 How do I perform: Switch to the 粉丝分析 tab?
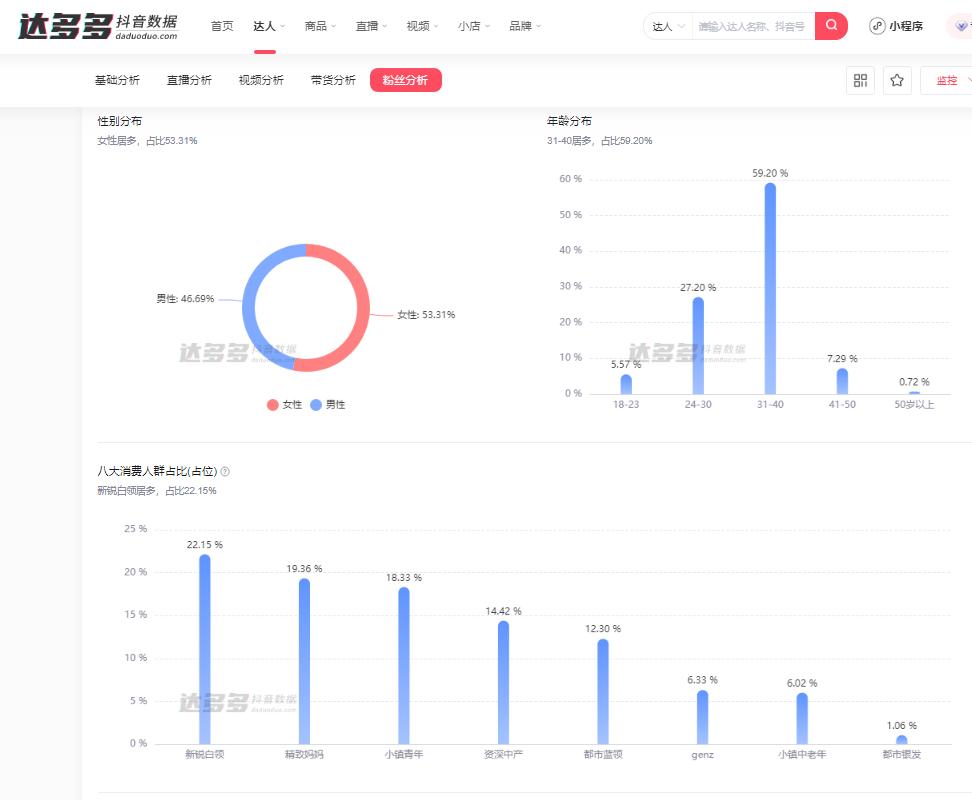(x=405, y=80)
